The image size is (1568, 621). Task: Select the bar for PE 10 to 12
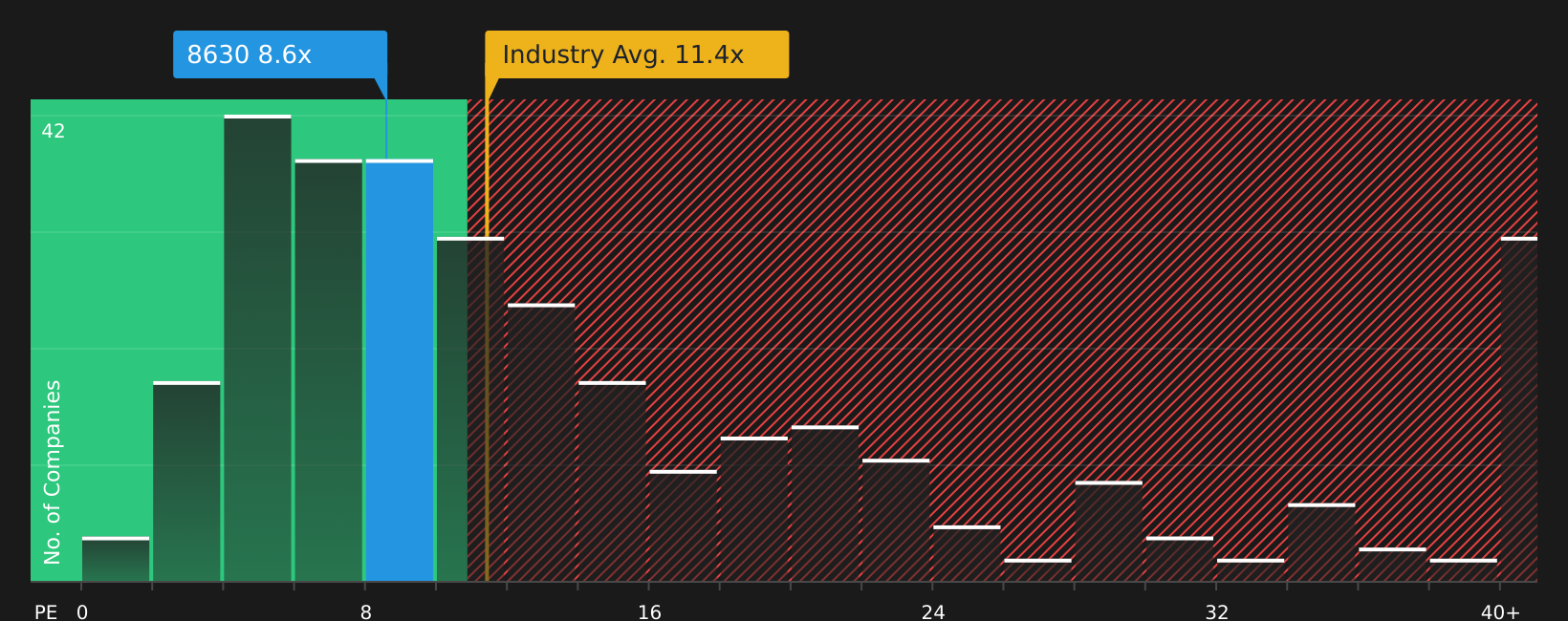pos(470,410)
